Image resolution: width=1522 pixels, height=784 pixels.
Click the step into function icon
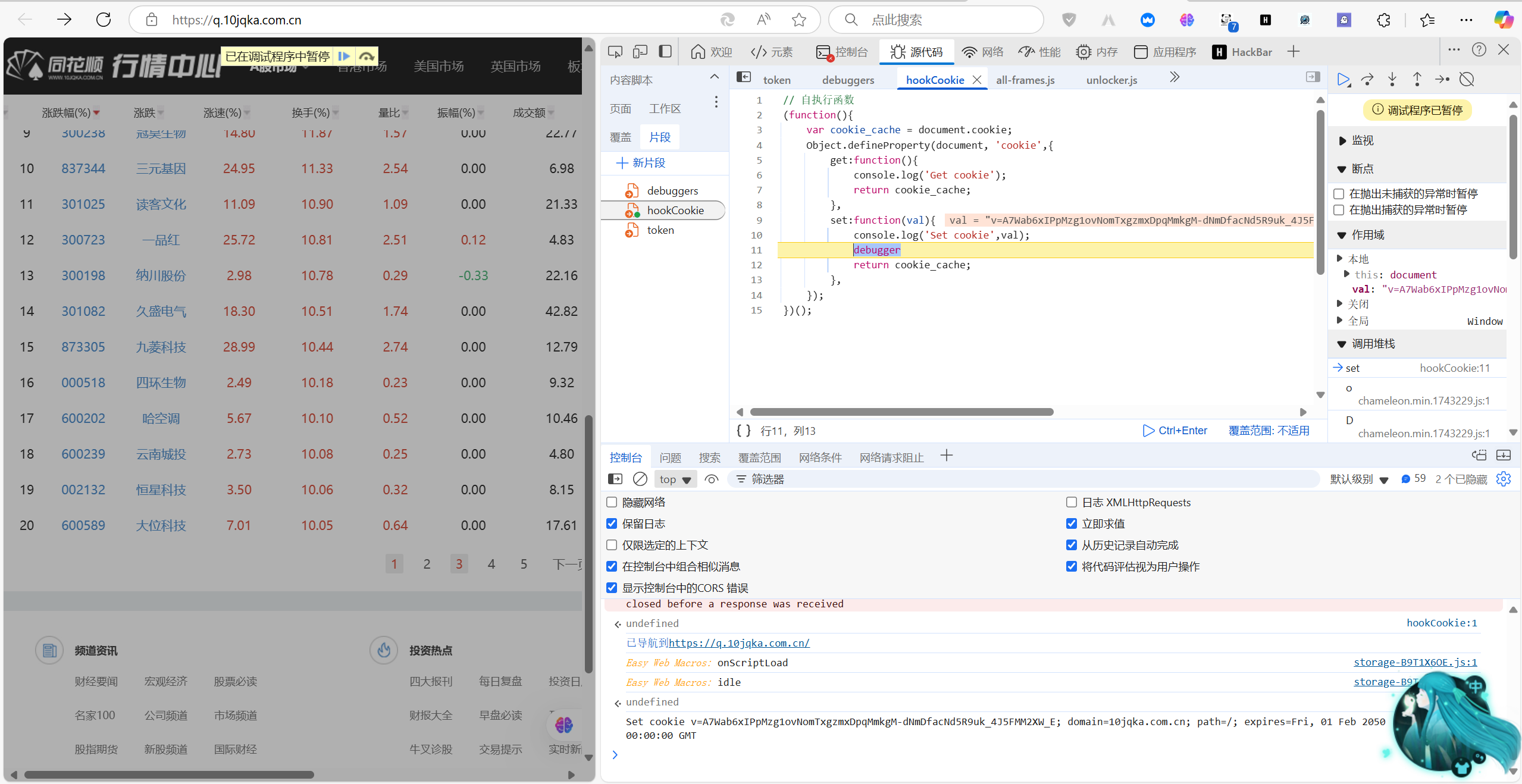[1392, 80]
